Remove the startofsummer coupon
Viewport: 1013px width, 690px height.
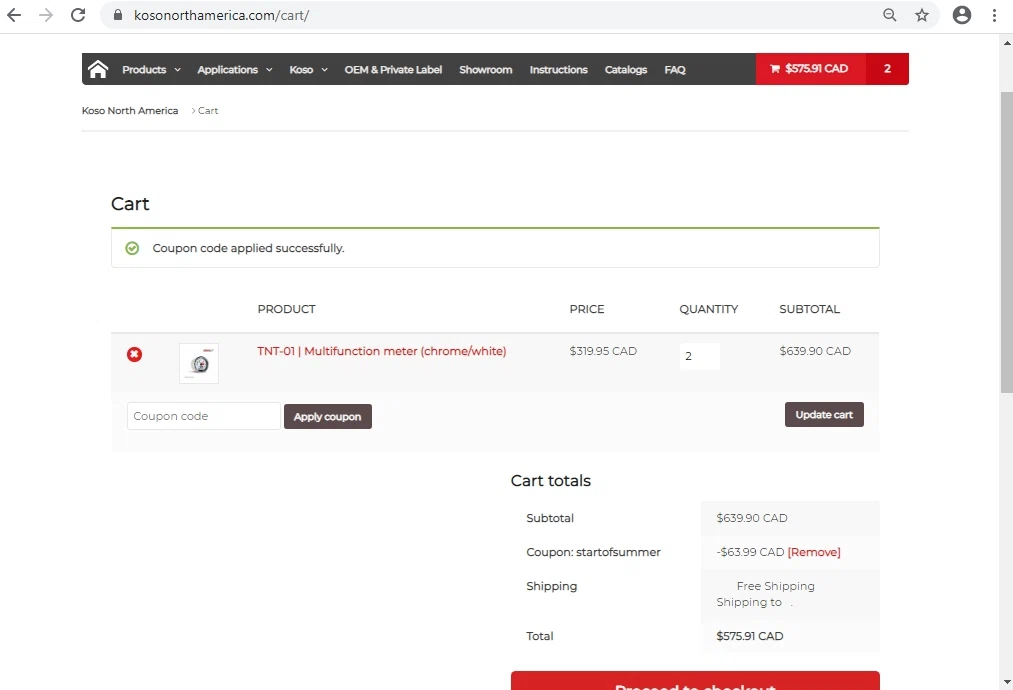point(814,552)
